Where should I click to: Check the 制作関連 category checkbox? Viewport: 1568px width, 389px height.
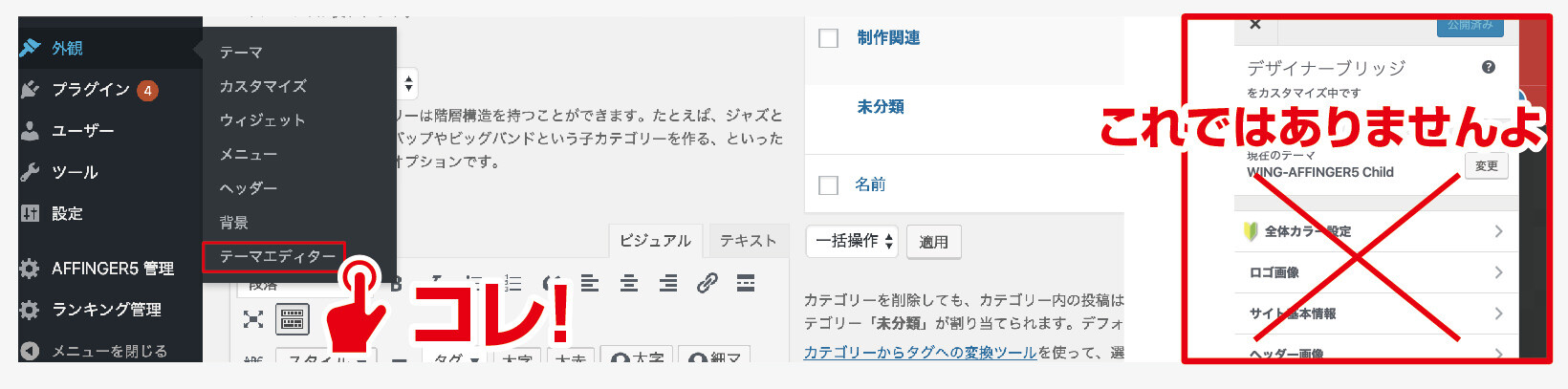(x=829, y=38)
